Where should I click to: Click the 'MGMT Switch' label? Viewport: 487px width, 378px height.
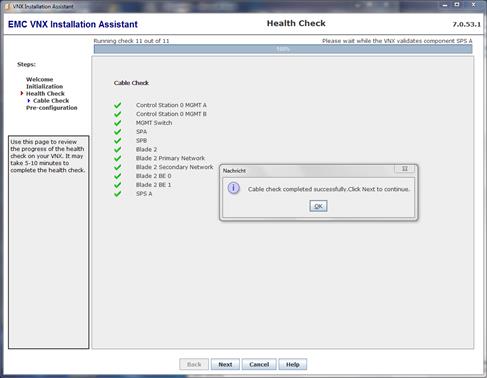(154, 123)
